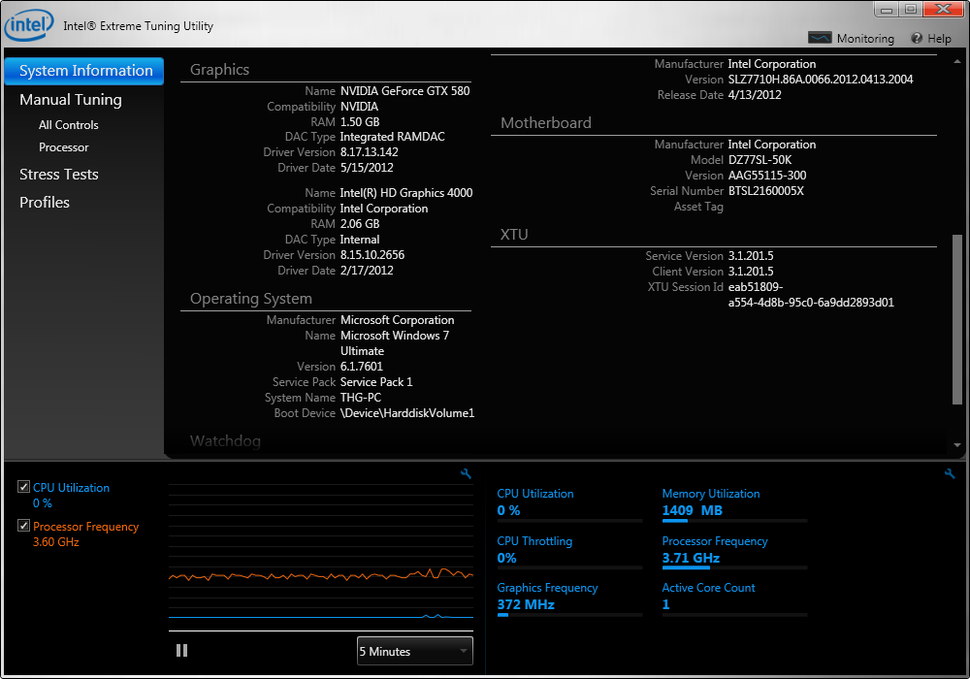Viewport: 970px width, 679px height.
Task: Close the Extreme Tuning Utility window
Action: pyautogui.click(x=944, y=9)
